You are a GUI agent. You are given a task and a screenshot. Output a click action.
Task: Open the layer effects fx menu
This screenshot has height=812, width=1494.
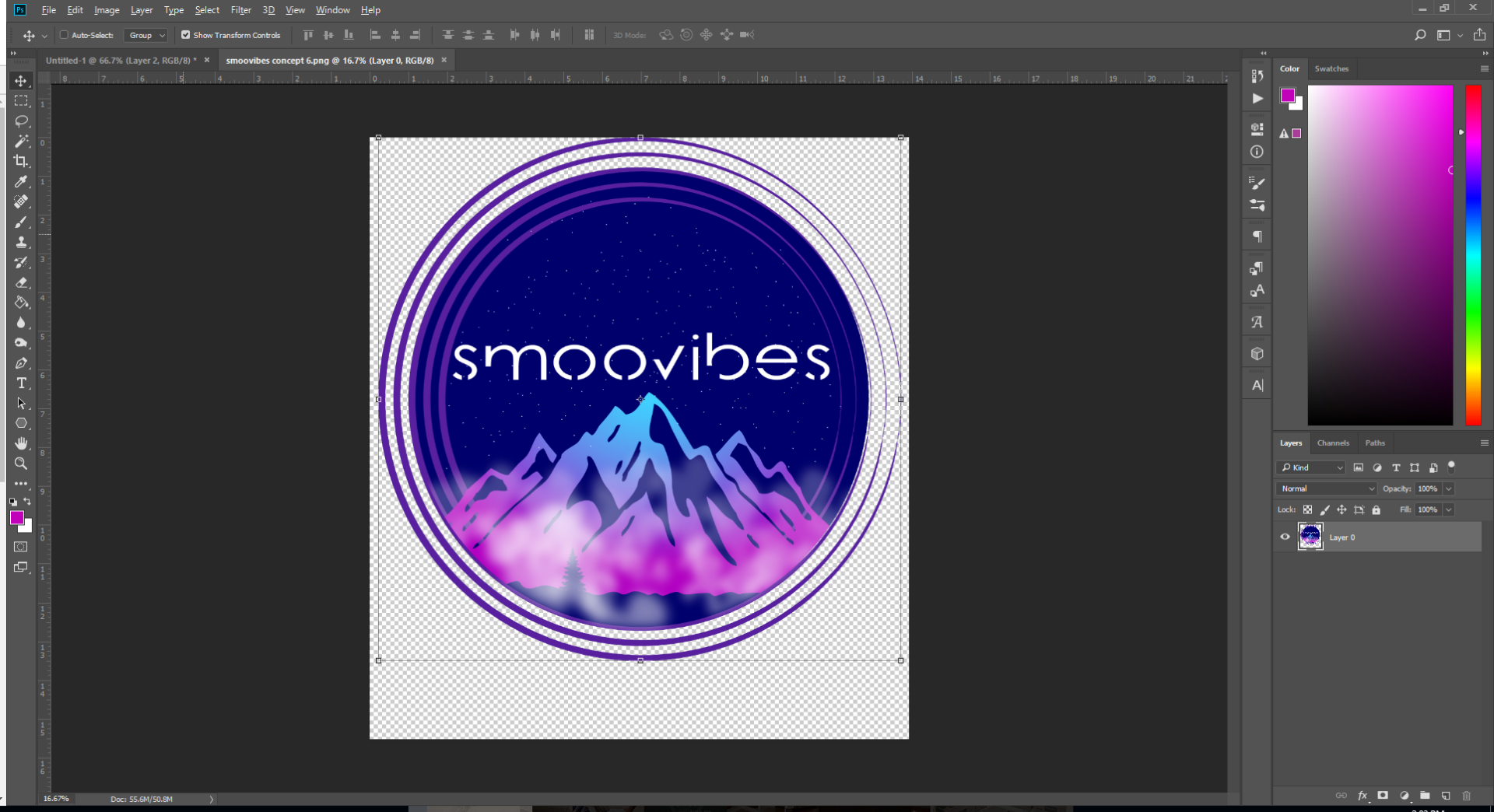(1362, 796)
